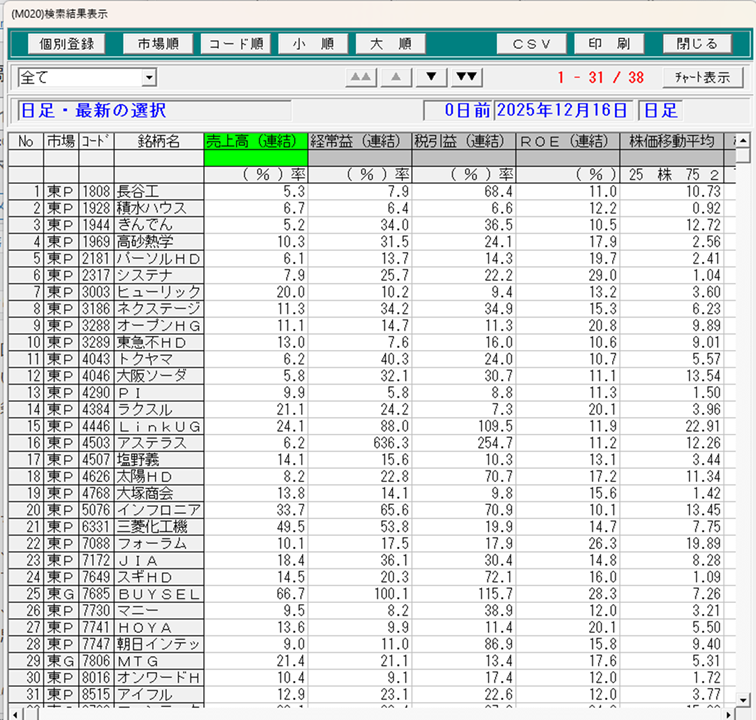Sort by market with 市場順 button
Screen dimensions: 756x720
pyautogui.click(x=158, y=44)
